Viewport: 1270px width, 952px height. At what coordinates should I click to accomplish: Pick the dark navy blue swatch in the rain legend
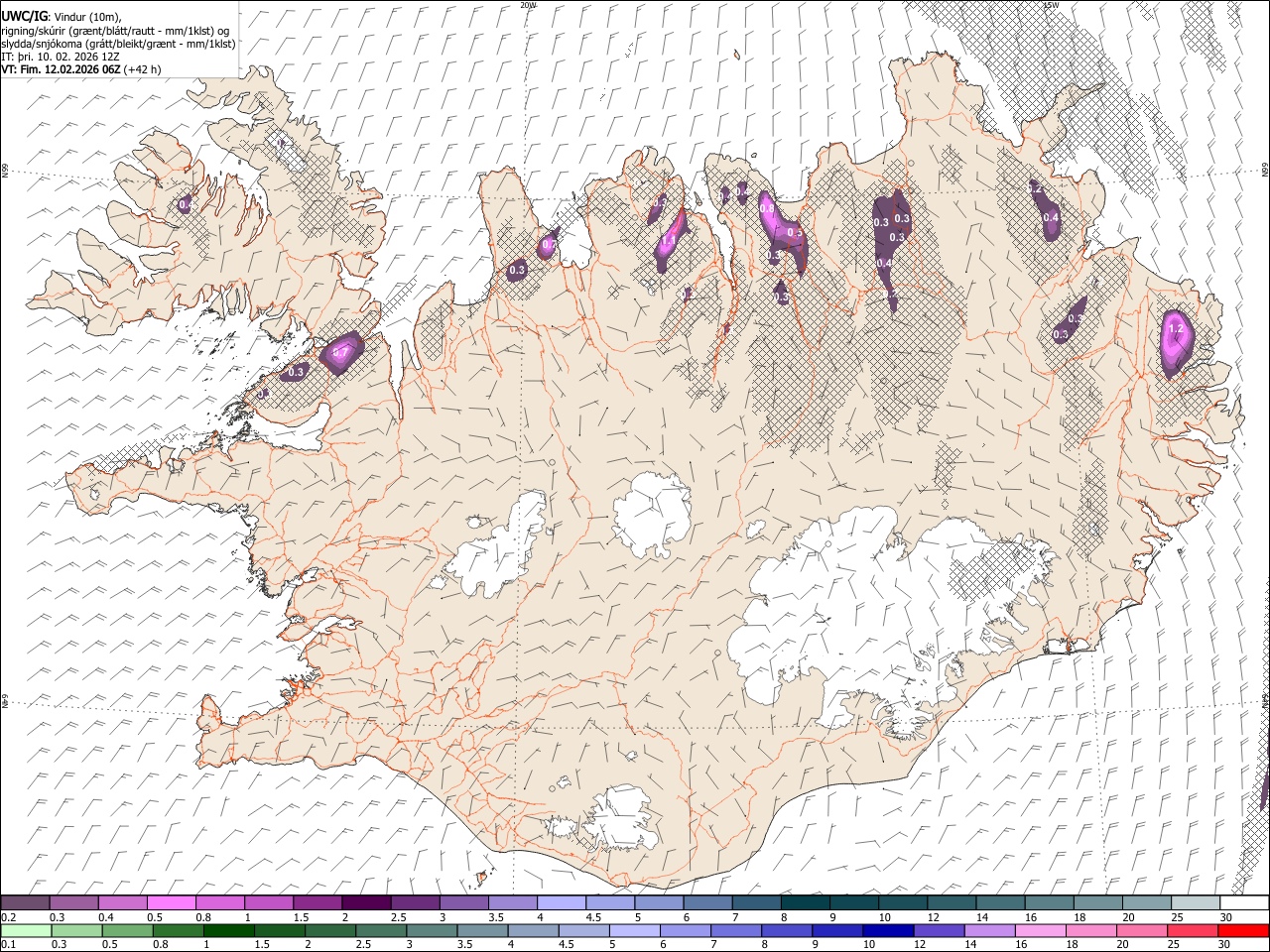[x=888, y=930]
